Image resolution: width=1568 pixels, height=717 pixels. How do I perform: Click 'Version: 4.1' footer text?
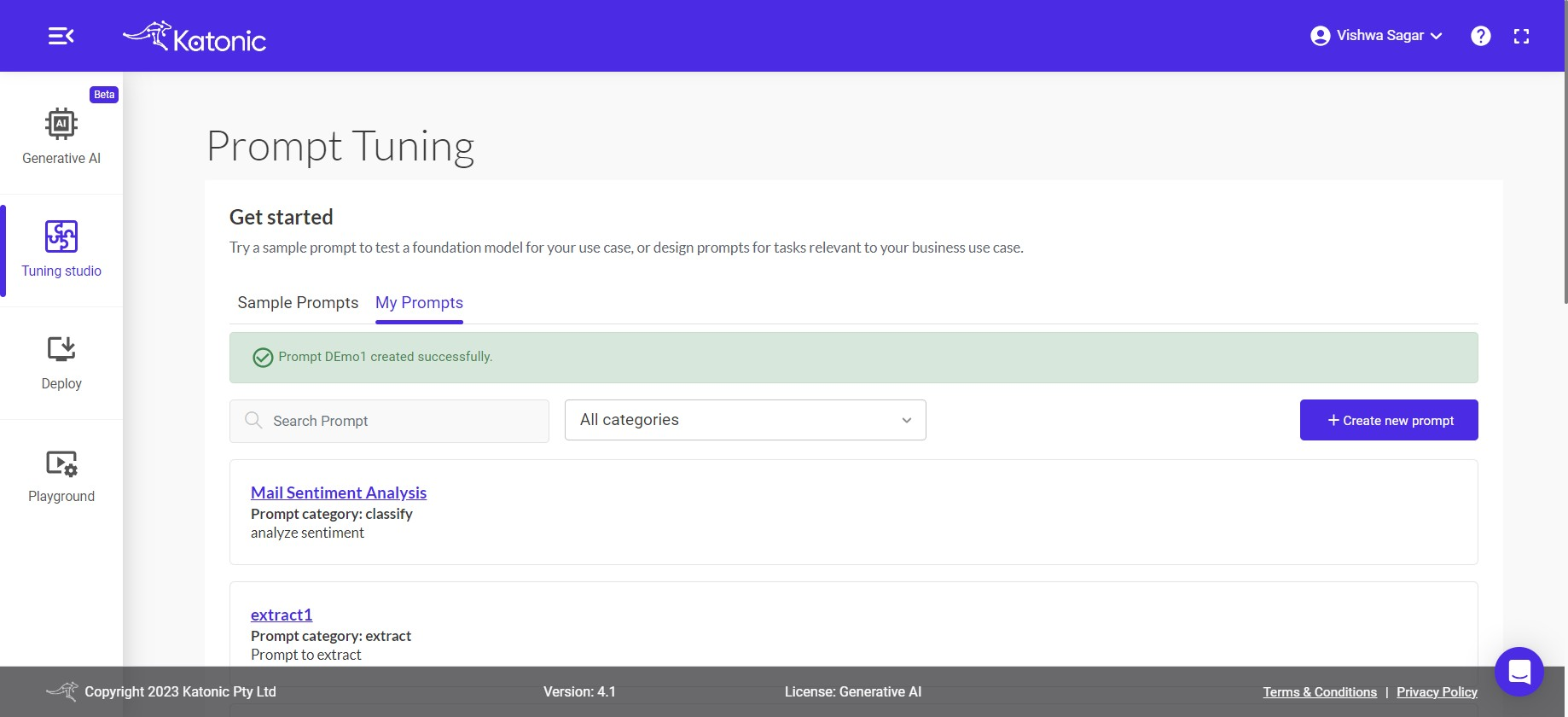(579, 691)
